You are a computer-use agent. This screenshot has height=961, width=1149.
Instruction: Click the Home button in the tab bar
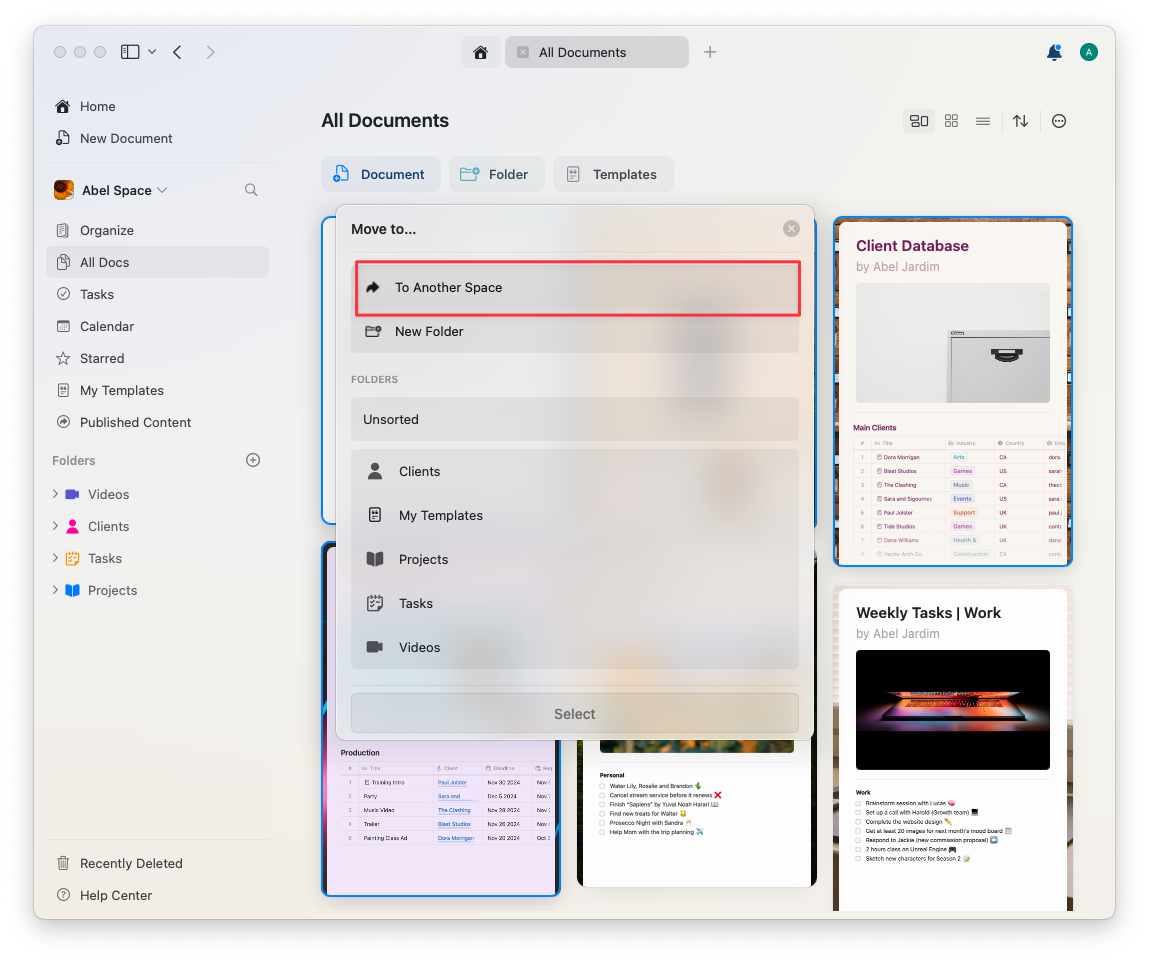coord(481,51)
